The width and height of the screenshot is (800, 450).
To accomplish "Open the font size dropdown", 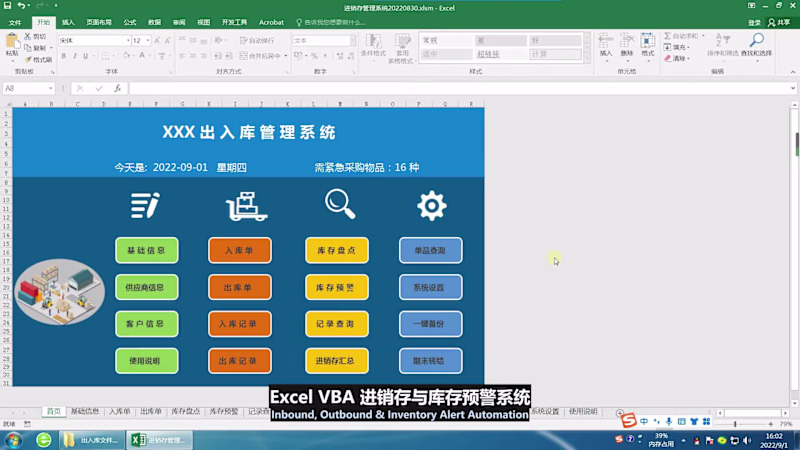I will click(x=148, y=40).
